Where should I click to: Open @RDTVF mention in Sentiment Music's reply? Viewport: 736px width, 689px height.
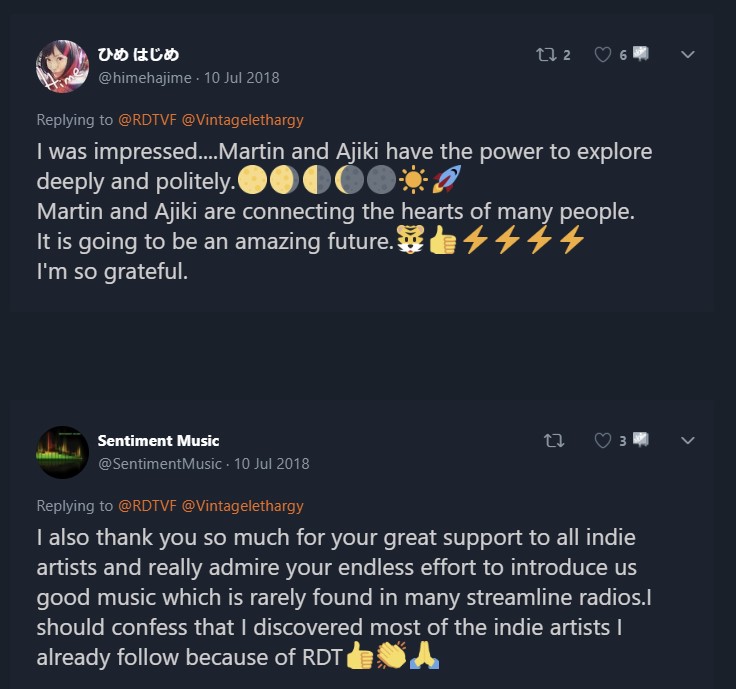click(147, 505)
